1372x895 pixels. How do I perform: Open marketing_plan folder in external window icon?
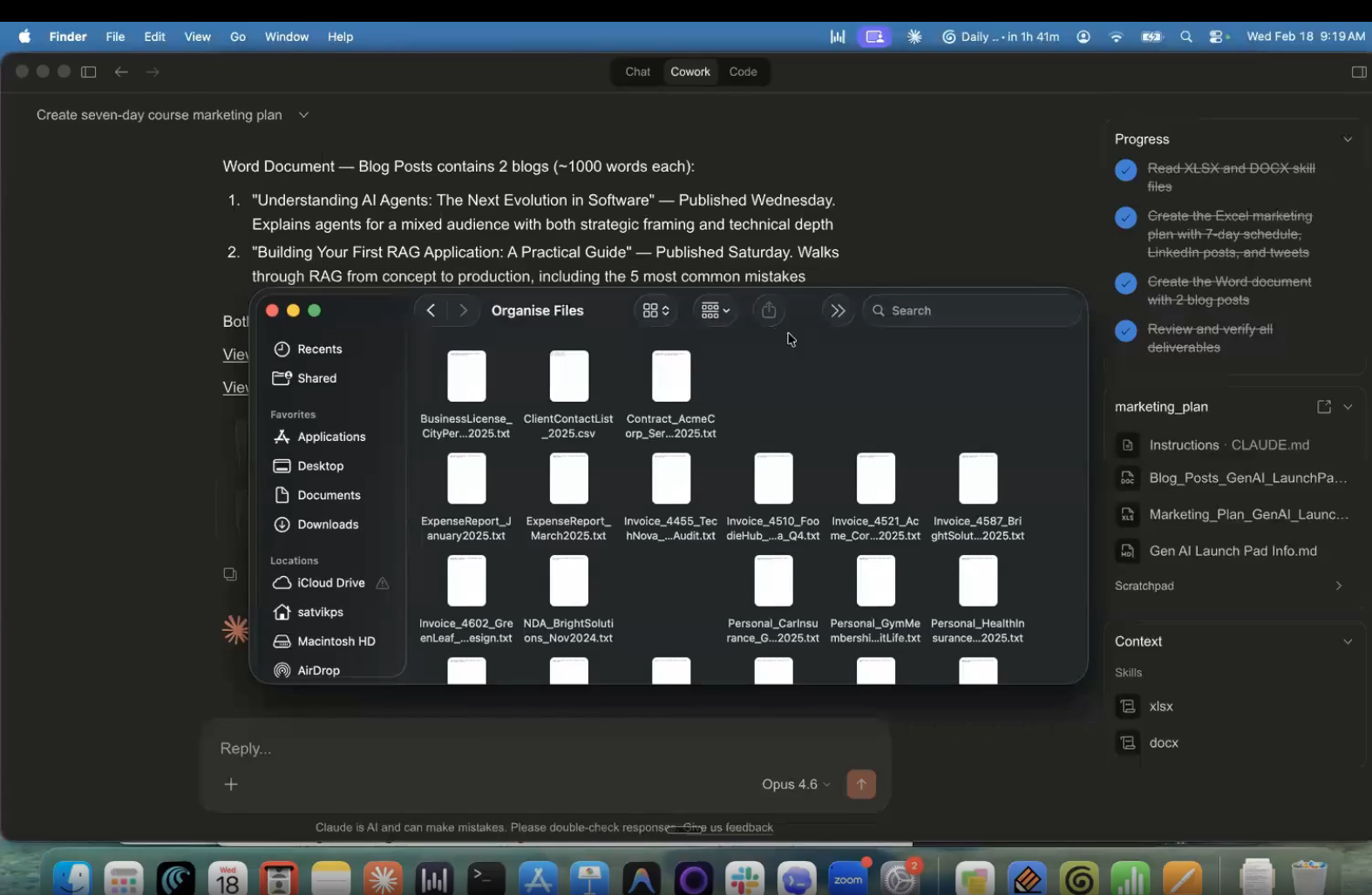tap(1323, 407)
